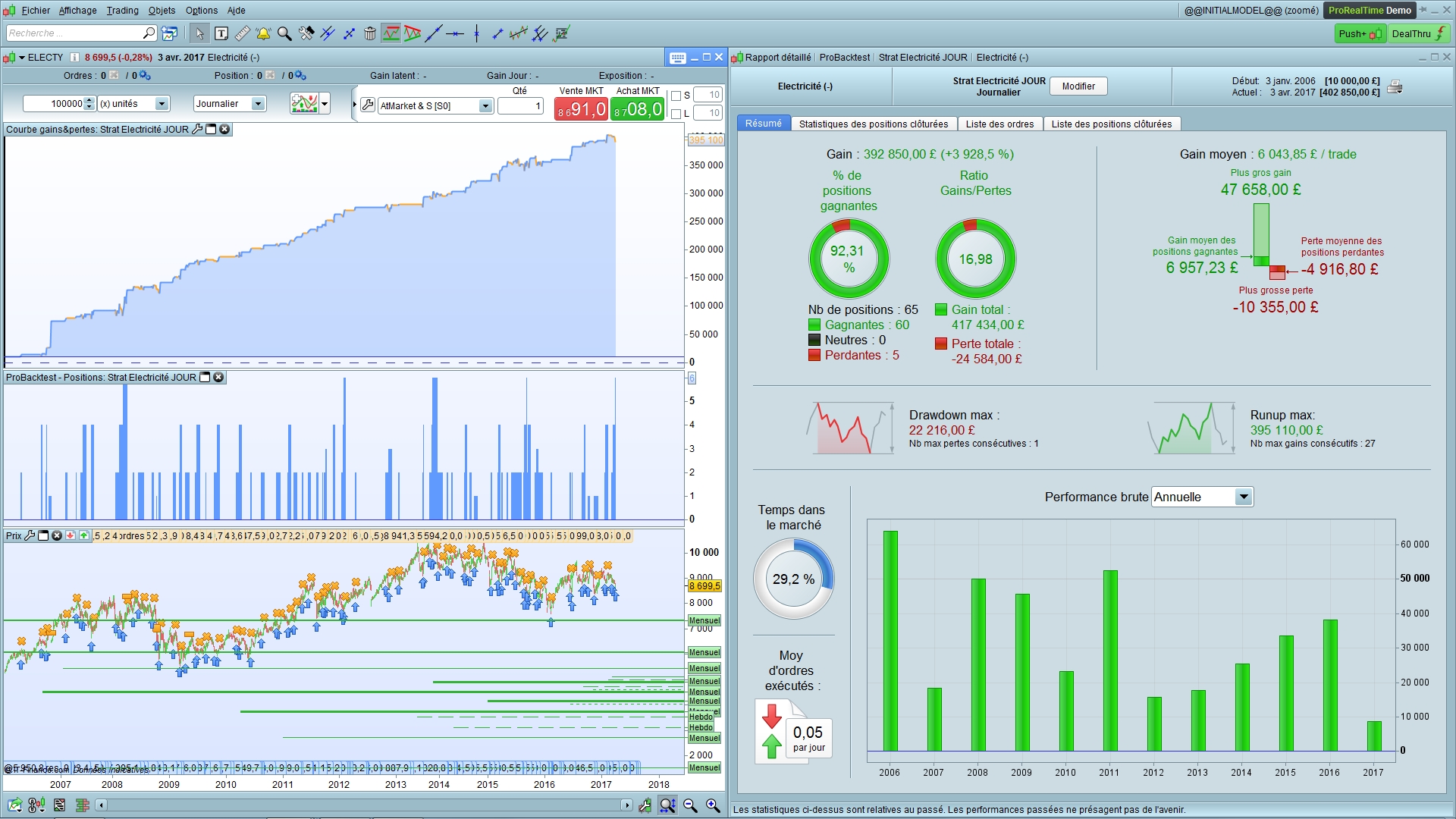Image resolution: width=1456 pixels, height=819 pixels.
Task: Toggle the Push+ button
Action: [1360, 33]
